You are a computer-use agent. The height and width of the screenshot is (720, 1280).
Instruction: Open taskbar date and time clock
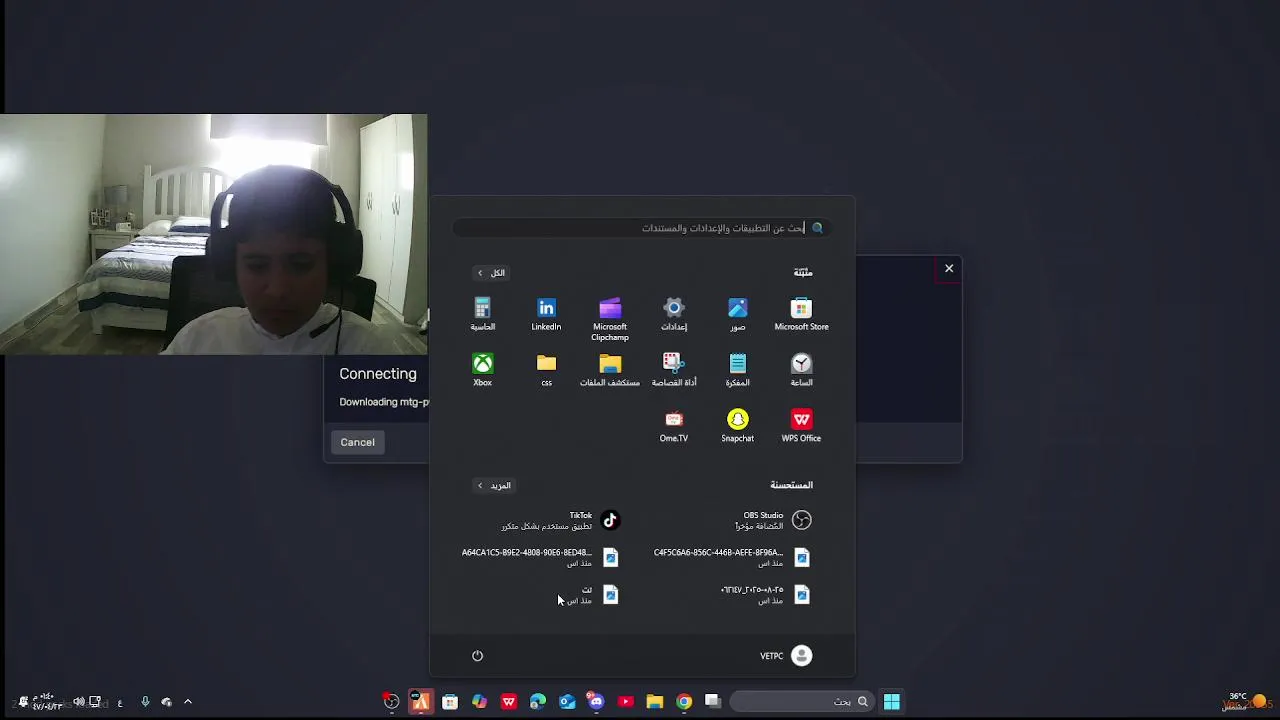(46, 702)
